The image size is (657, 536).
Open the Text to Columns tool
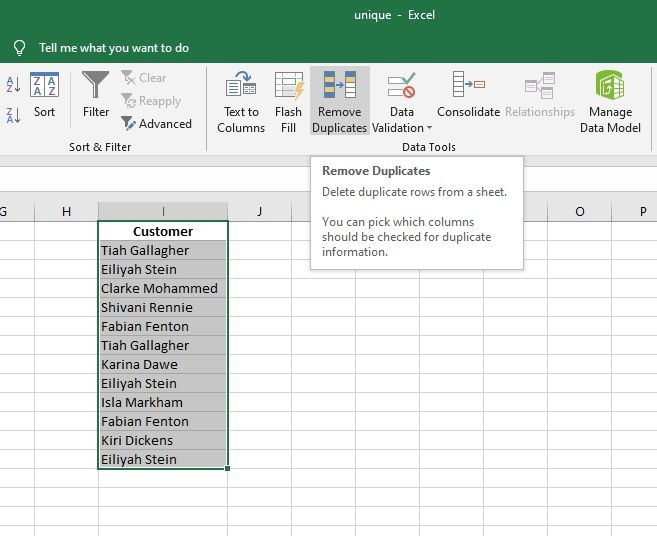(x=241, y=87)
